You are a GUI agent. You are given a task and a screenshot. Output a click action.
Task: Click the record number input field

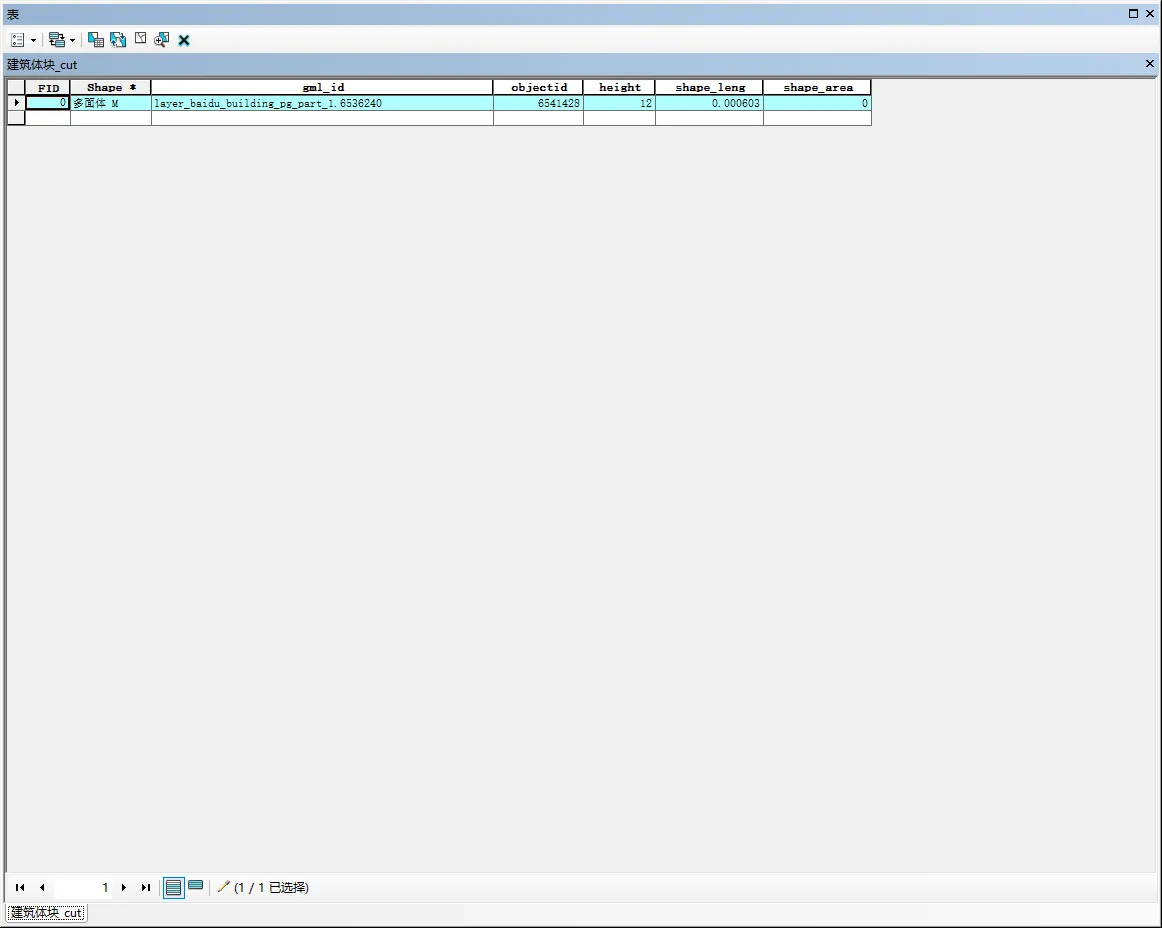tap(82, 887)
